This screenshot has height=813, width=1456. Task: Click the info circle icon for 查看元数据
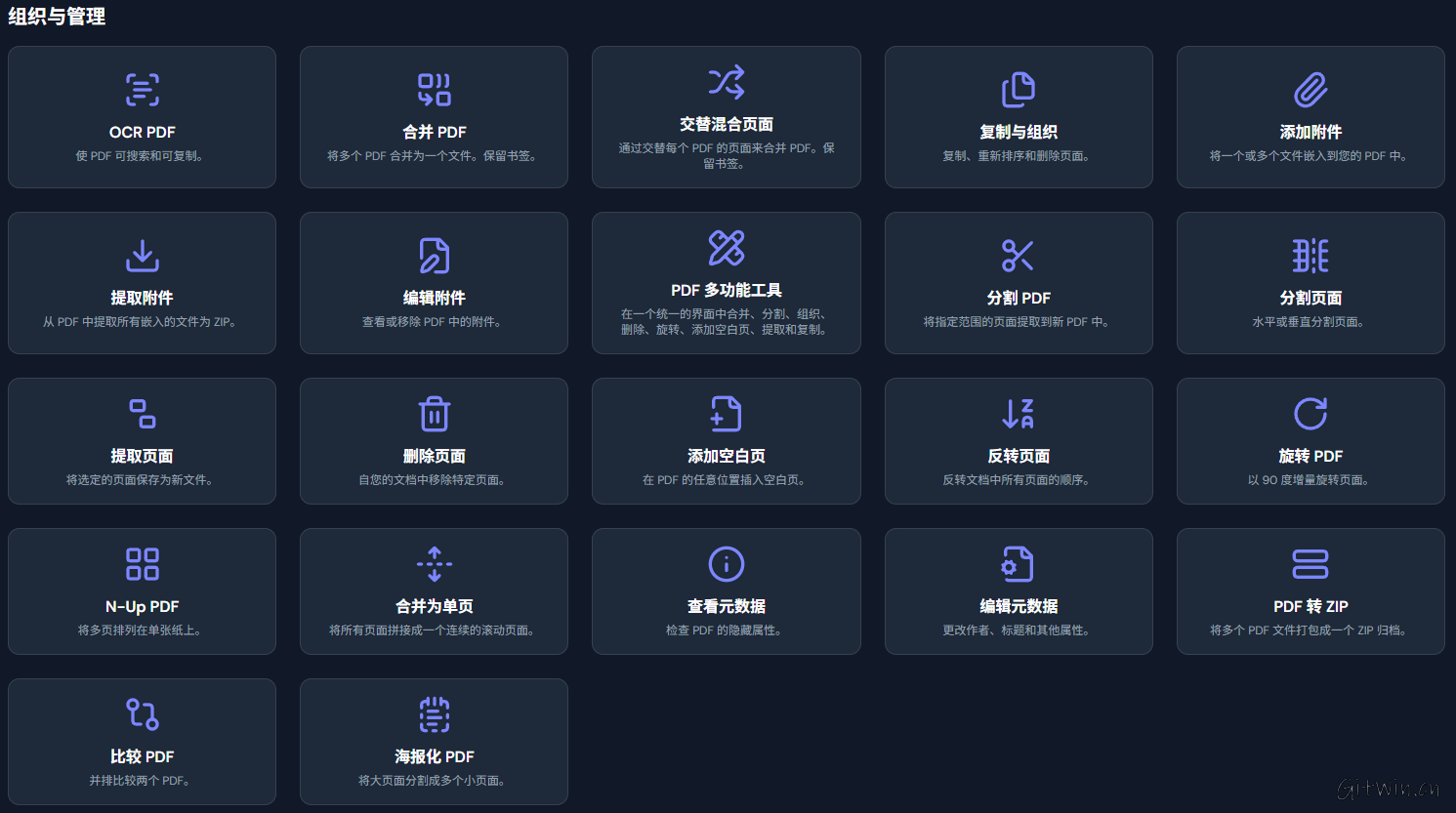tap(726, 564)
